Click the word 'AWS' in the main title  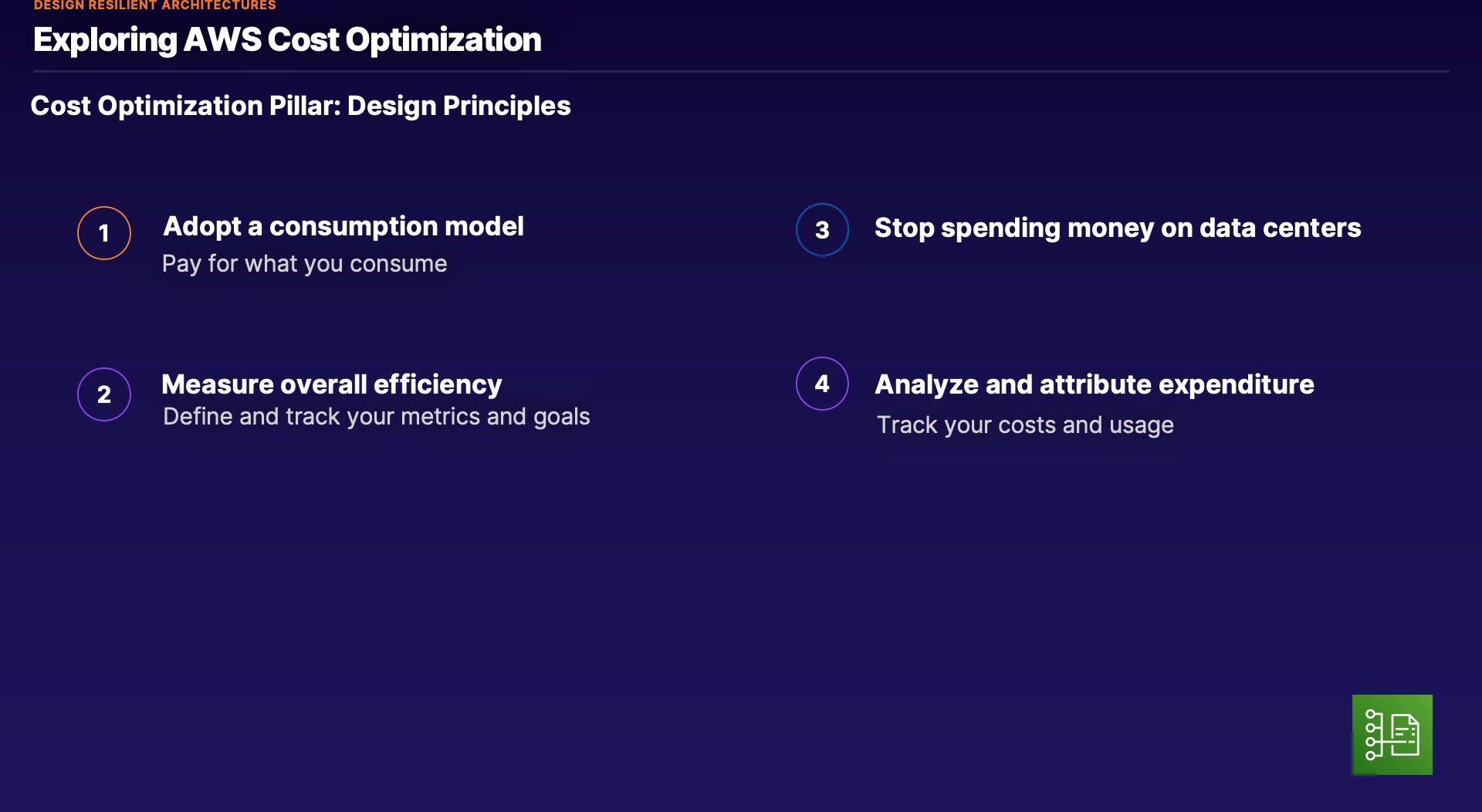click(222, 40)
